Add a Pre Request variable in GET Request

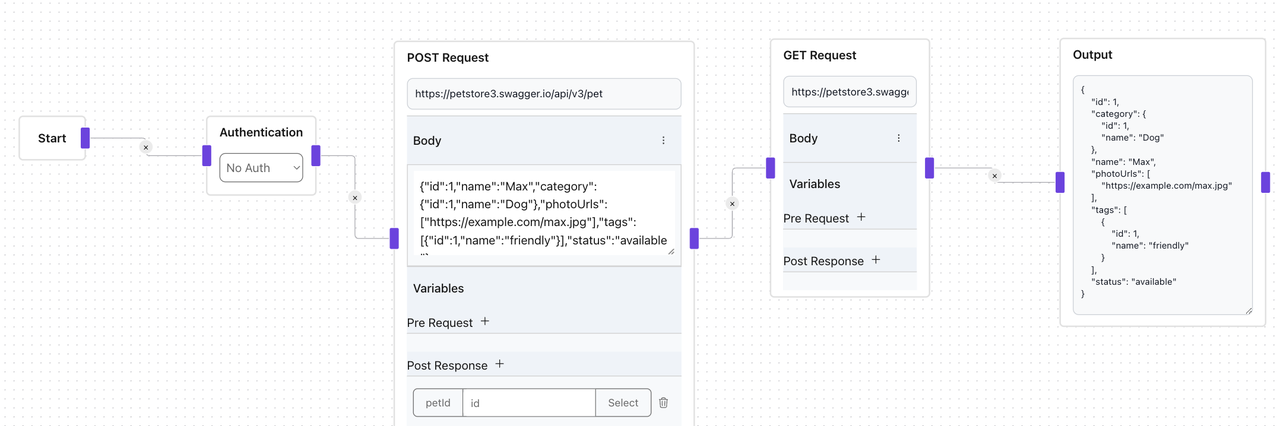861,218
